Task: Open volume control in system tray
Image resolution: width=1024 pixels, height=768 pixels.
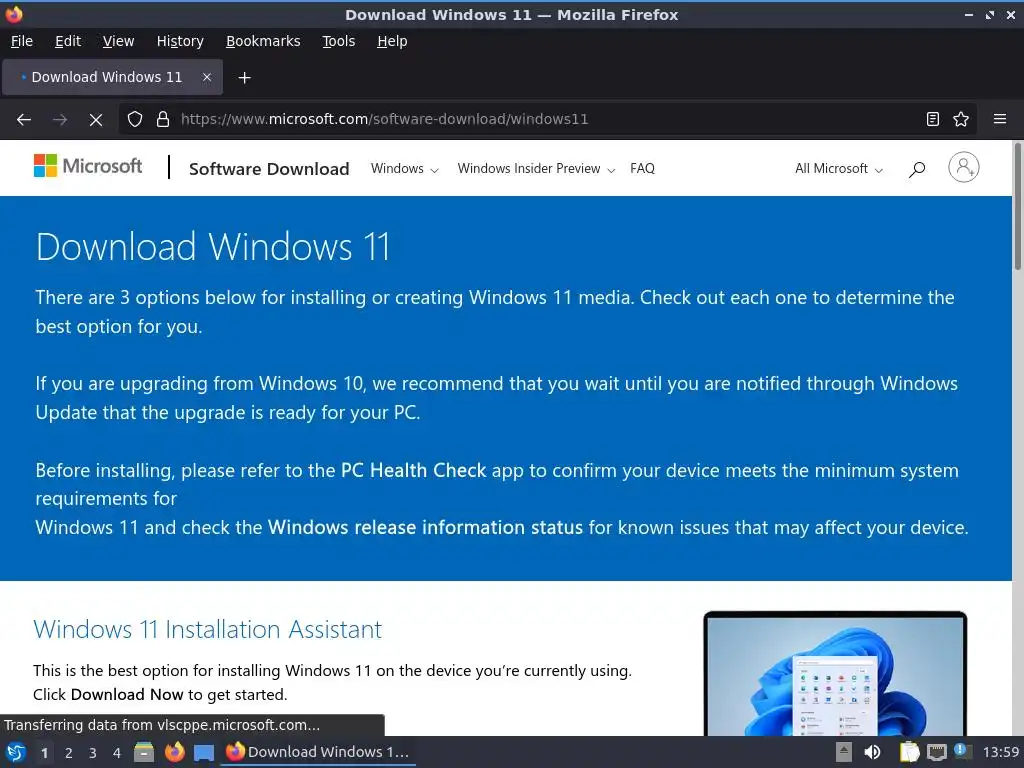Action: click(872, 752)
